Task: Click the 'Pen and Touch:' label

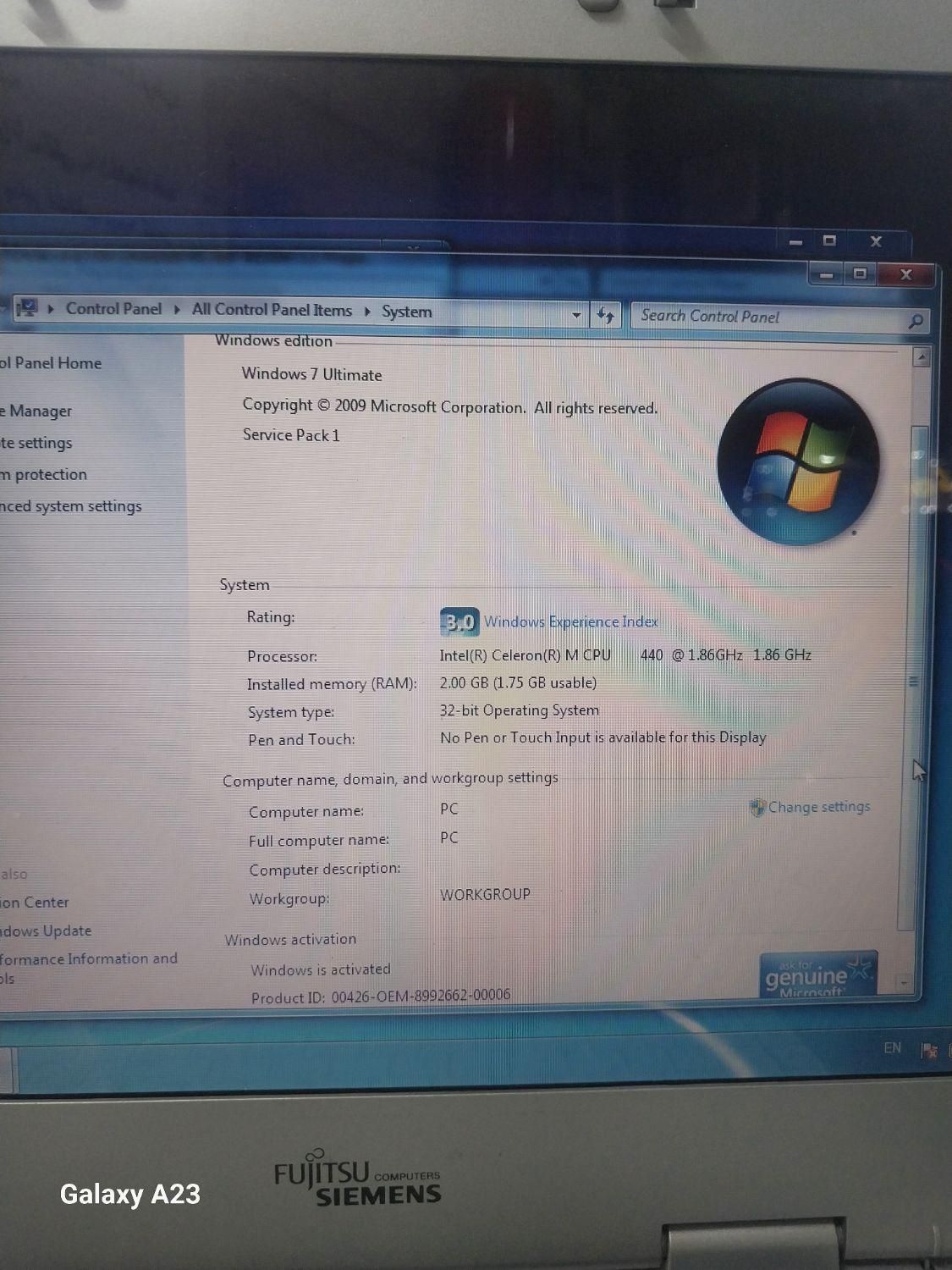Action: point(301,740)
